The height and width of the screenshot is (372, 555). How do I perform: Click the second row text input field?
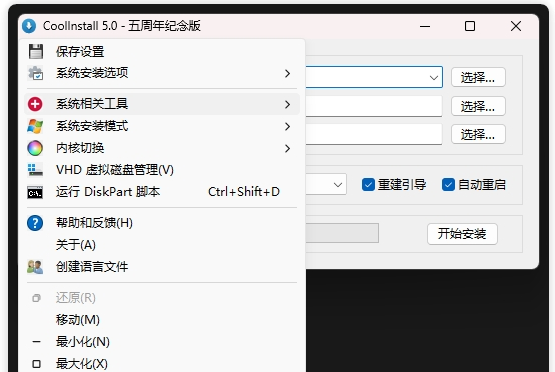374,106
